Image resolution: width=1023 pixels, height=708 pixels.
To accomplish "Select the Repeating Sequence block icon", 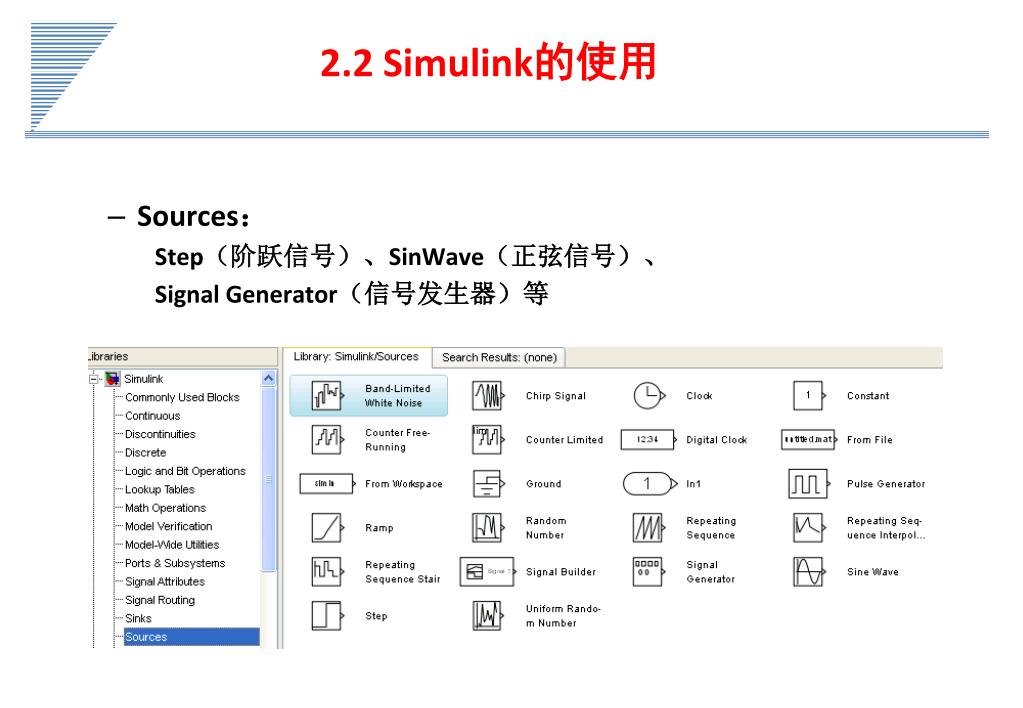I will click(649, 527).
